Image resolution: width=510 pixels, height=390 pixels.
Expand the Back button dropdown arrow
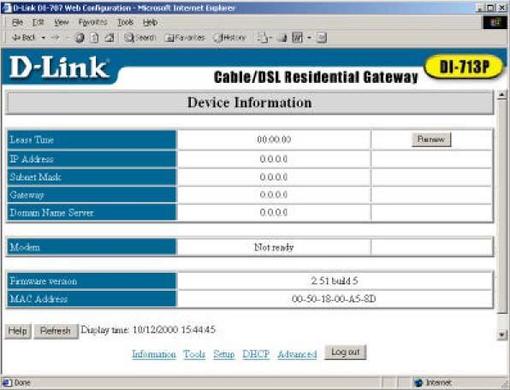43,38
